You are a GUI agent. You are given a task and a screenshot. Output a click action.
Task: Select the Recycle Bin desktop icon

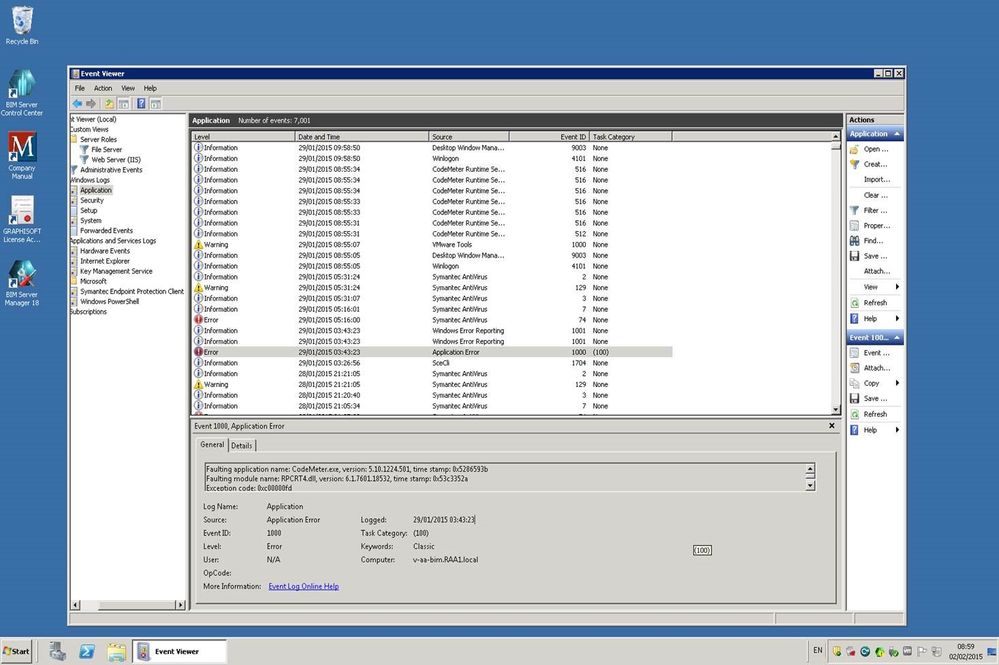tap(22, 25)
